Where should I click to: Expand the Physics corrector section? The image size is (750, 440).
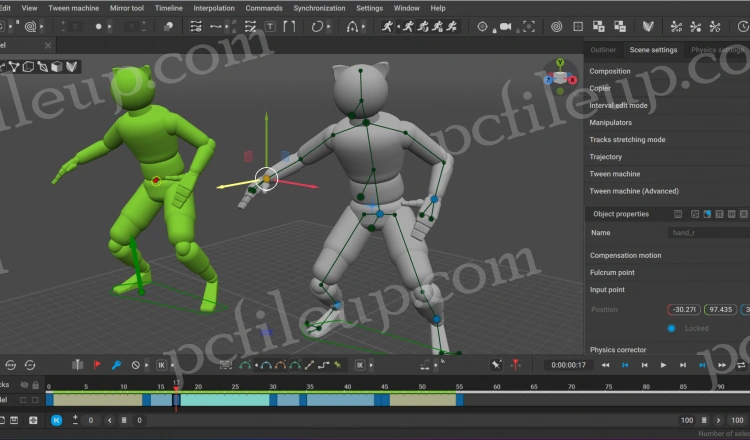(618, 350)
